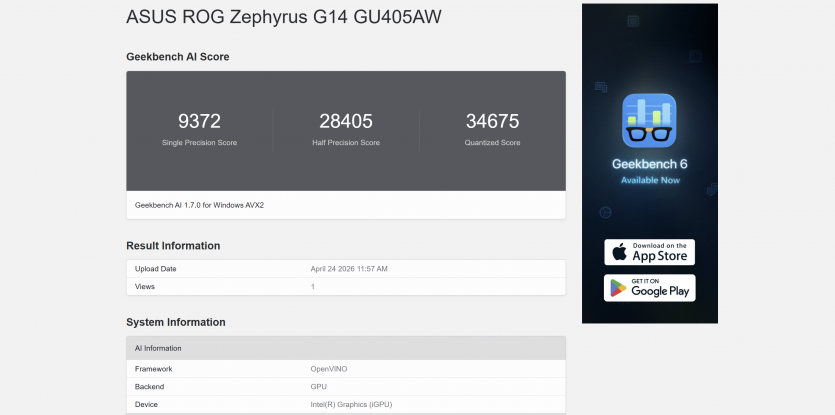Click the Geekbench AI Score section heading
Viewport: 835px width, 415px height.
tap(177, 56)
